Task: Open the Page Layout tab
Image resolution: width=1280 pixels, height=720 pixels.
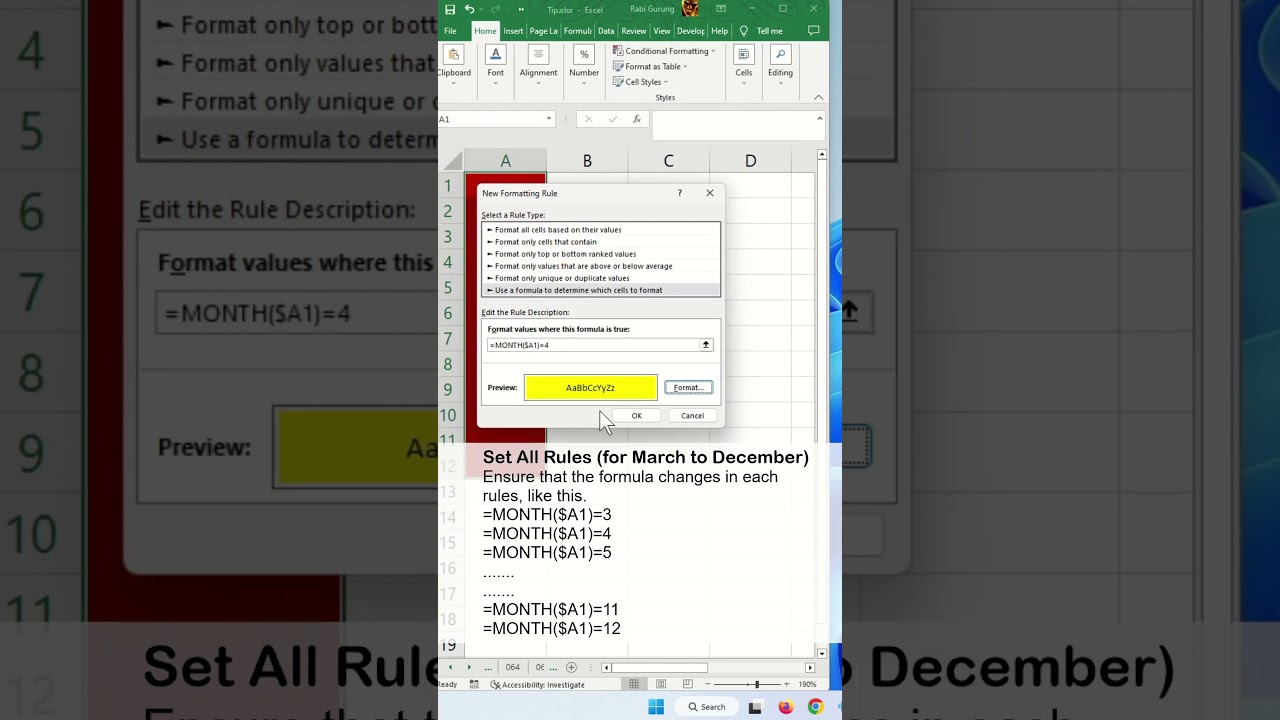Action: coord(544,31)
